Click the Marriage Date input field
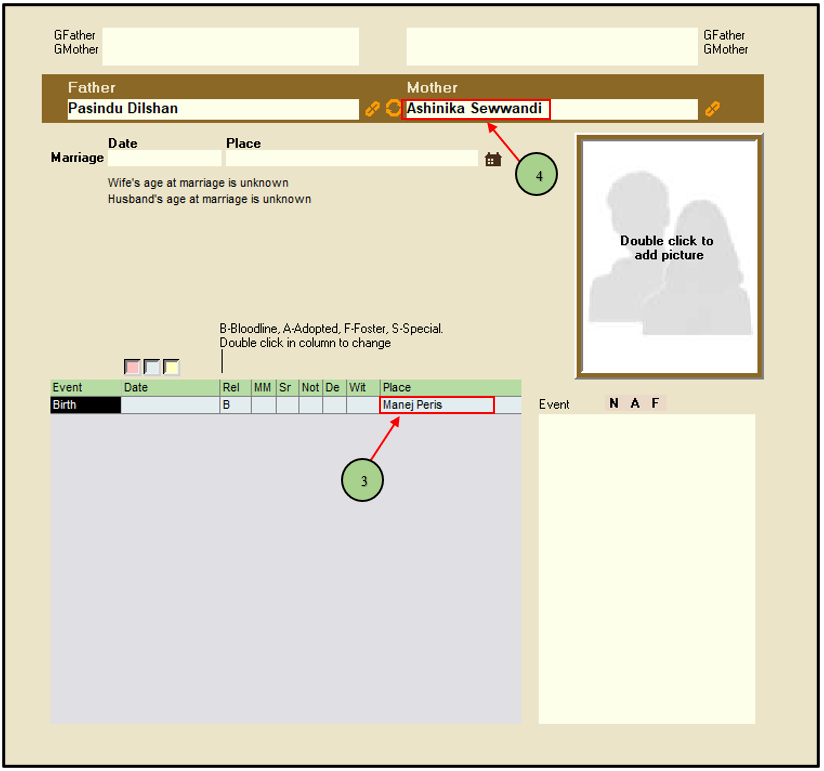The image size is (824, 771). [x=164, y=159]
